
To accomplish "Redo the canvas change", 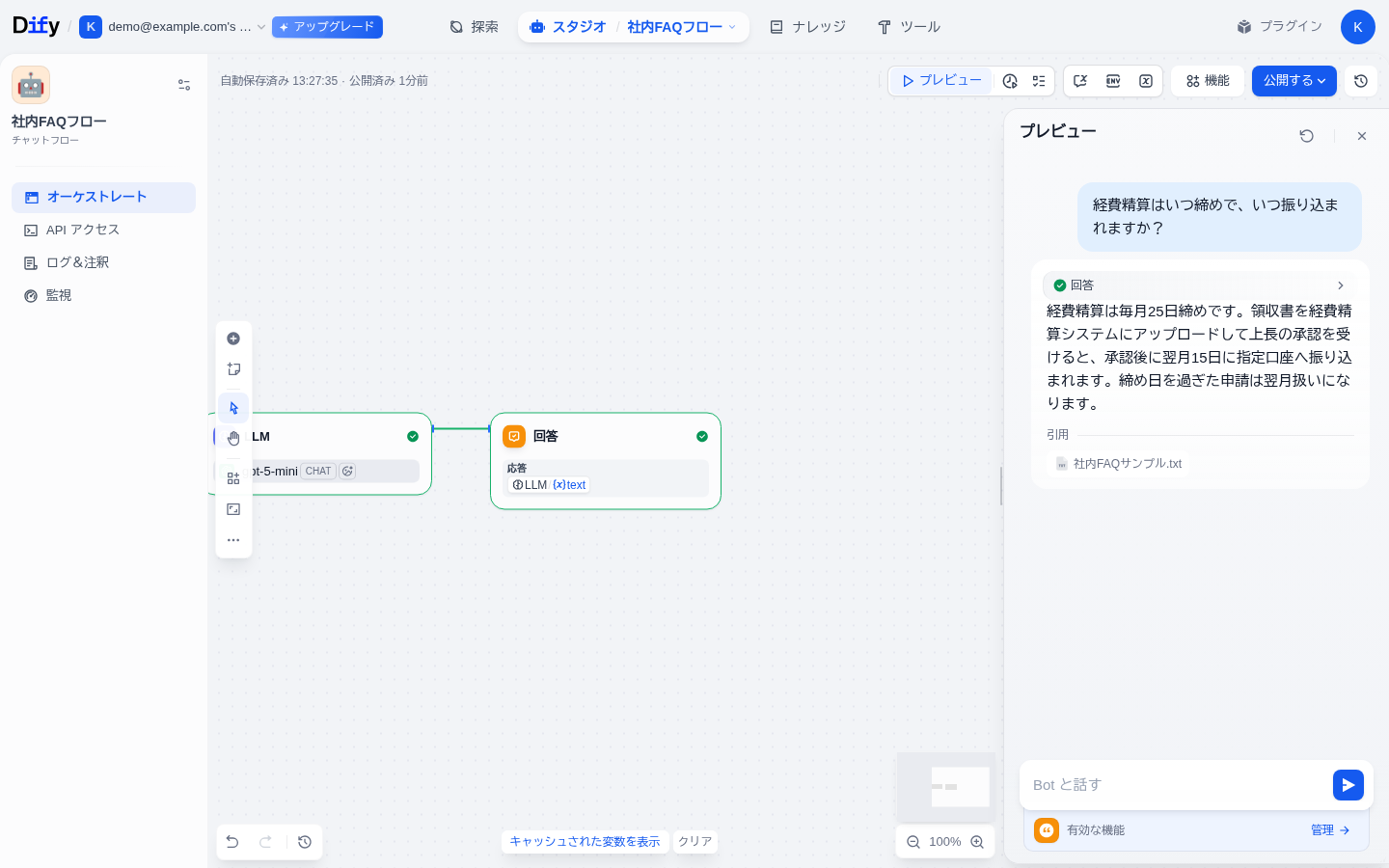I will [265, 842].
